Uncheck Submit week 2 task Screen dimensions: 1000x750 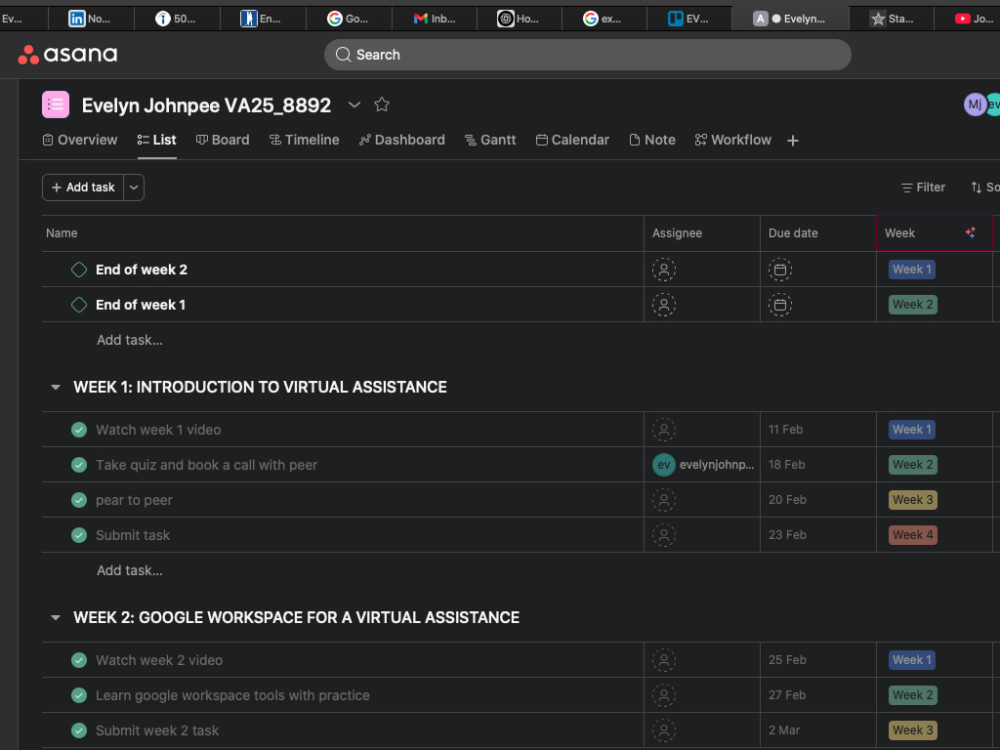pyautogui.click(x=79, y=730)
